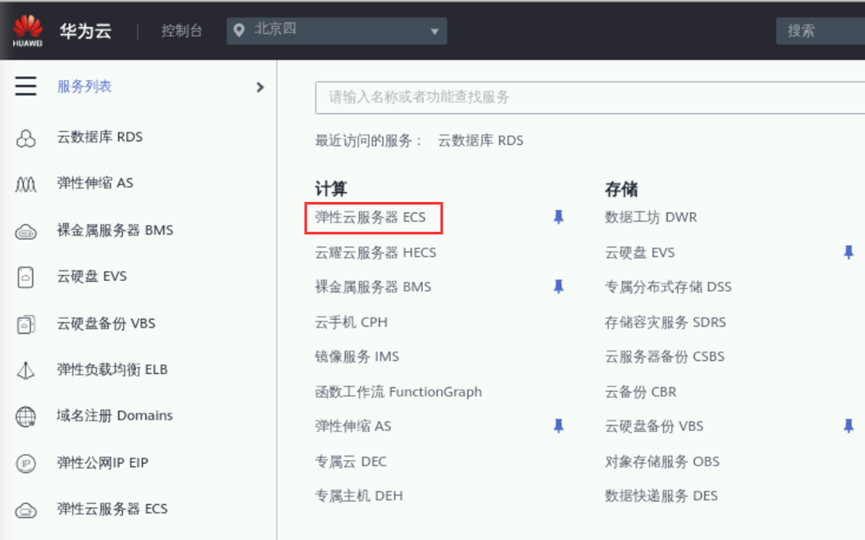Click the 计算 category heading

pyautogui.click(x=331, y=189)
